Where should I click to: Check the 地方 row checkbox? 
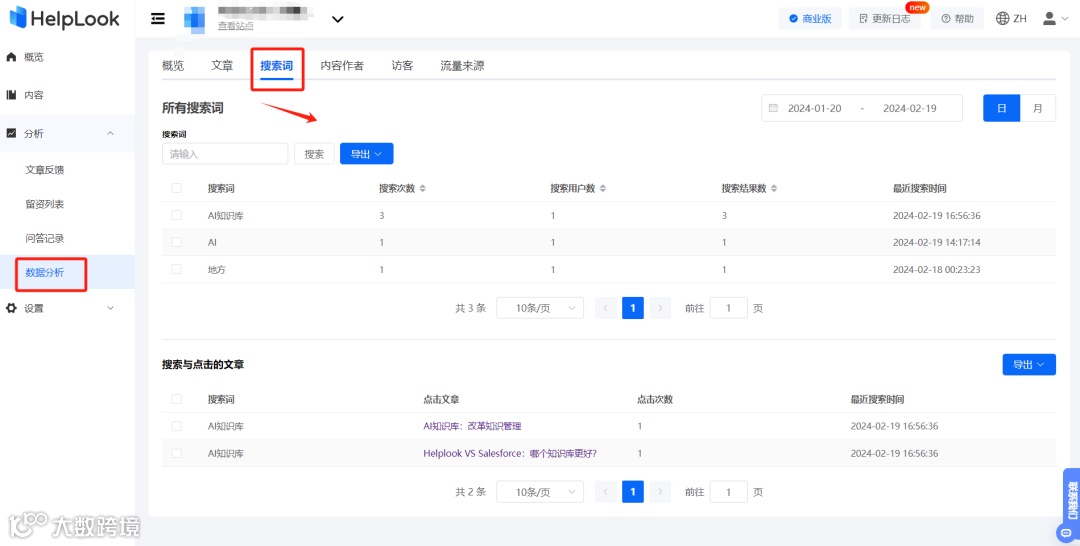click(177, 269)
